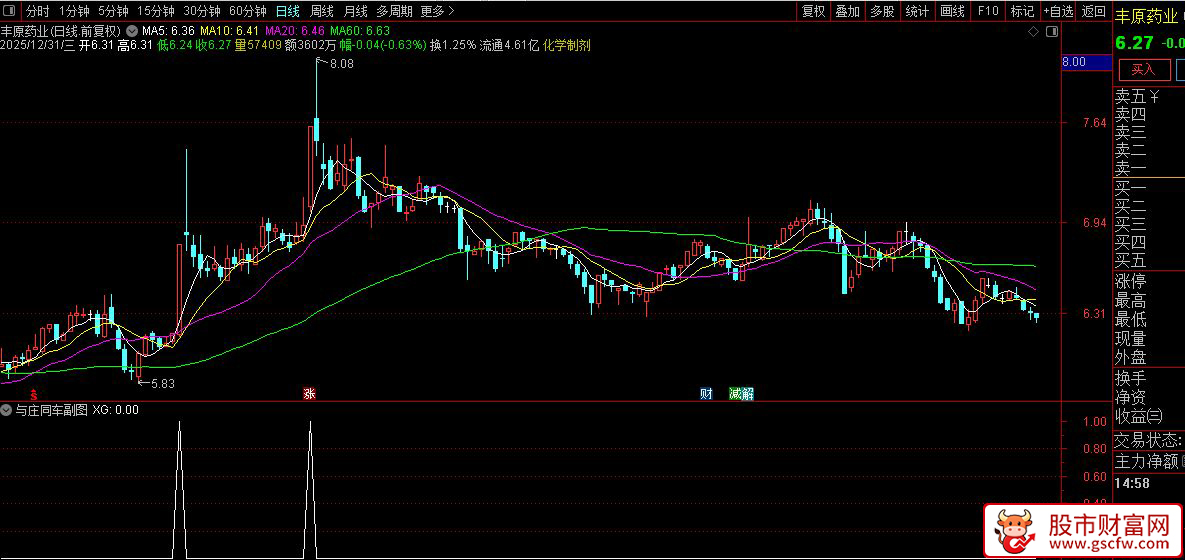Select the 15分钟 period tab

click(156, 11)
